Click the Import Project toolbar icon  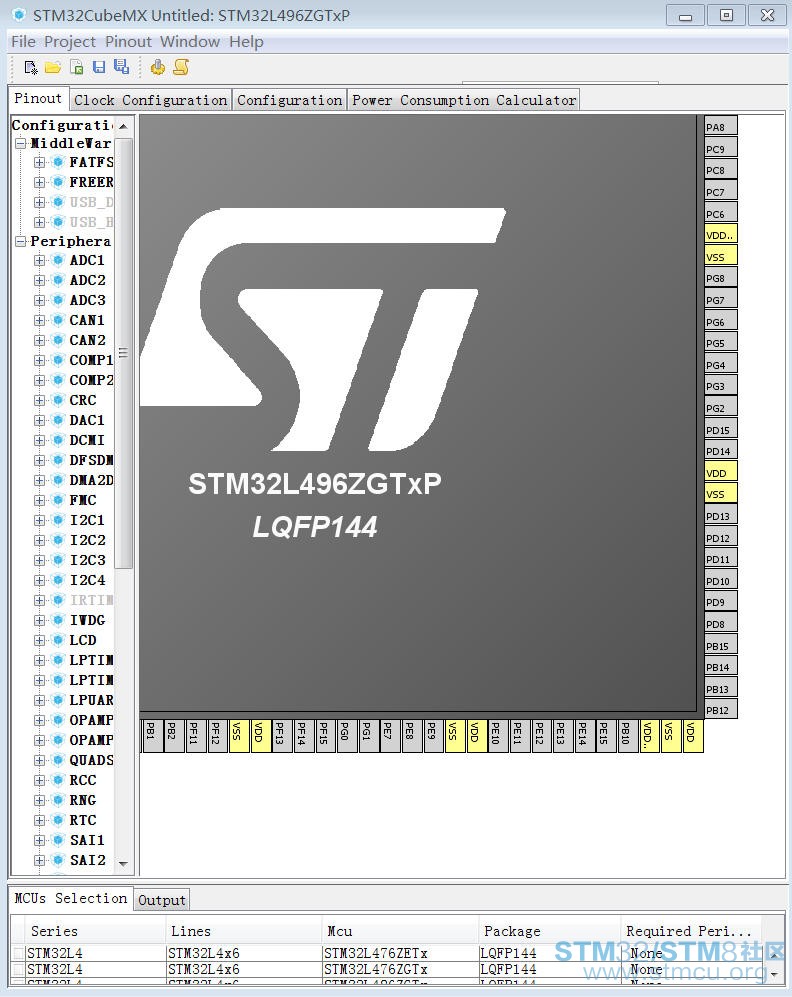point(76,67)
